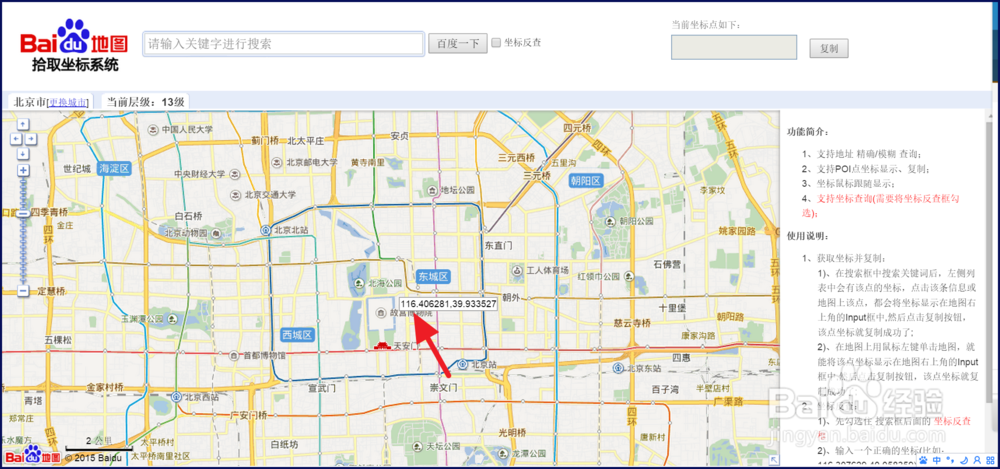Click the 朝阳区 district label

point(586,181)
